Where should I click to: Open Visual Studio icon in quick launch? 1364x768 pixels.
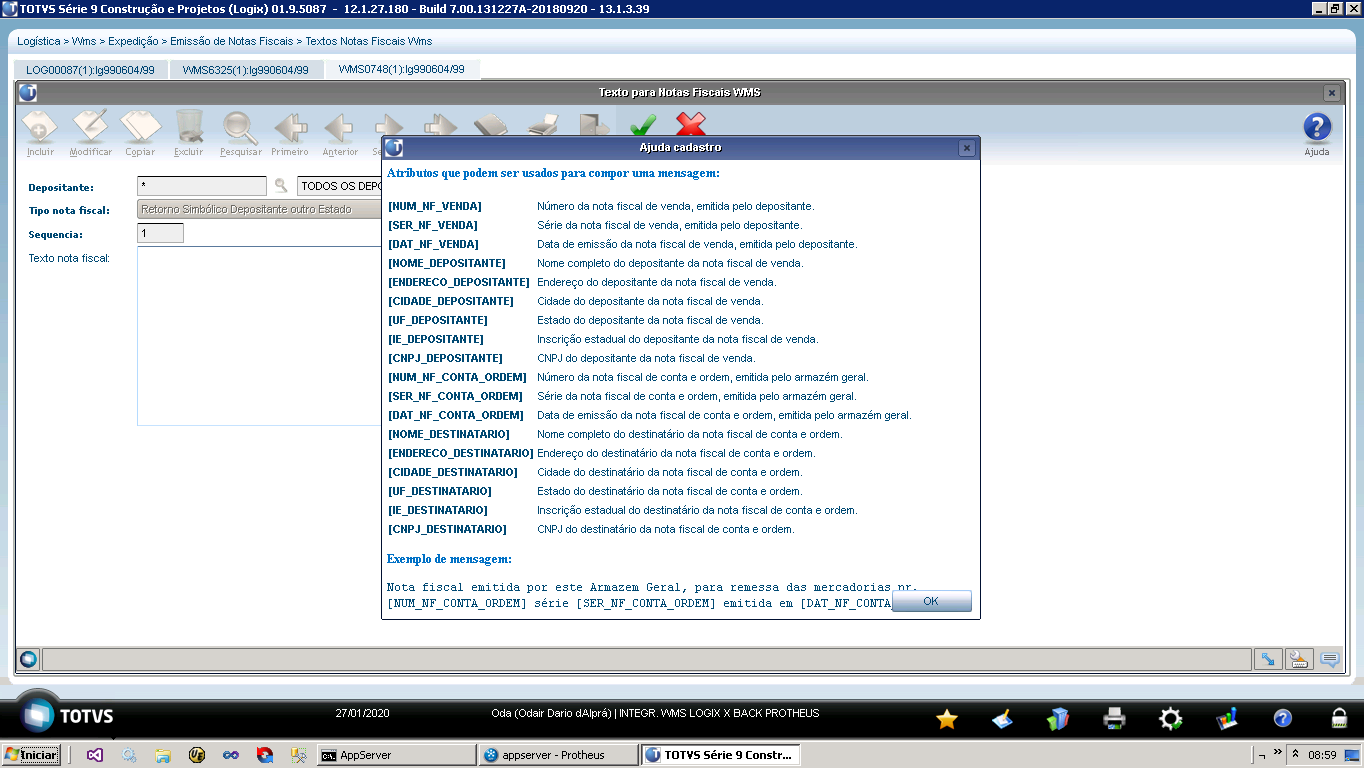pyautogui.click(x=93, y=755)
